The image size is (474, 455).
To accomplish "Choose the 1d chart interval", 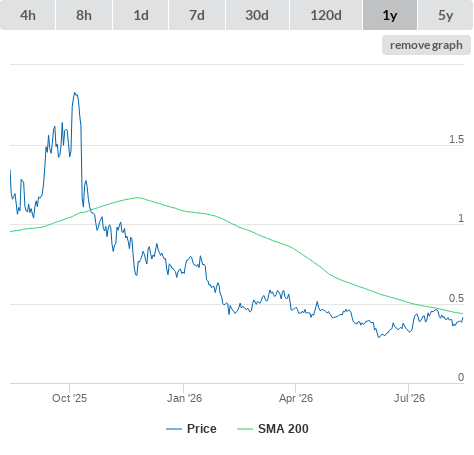I will point(141,15).
